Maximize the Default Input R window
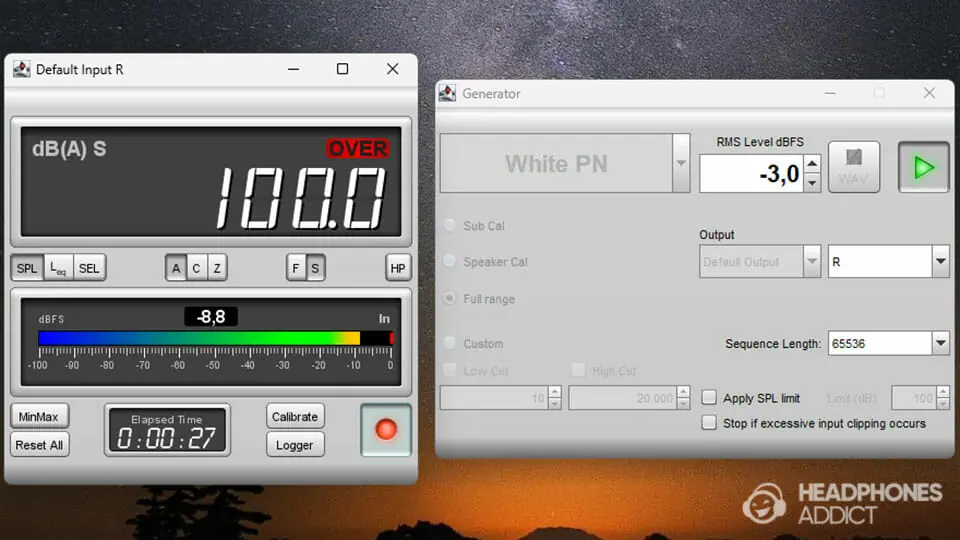The image size is (960, 540). click(x=343, y=69)
